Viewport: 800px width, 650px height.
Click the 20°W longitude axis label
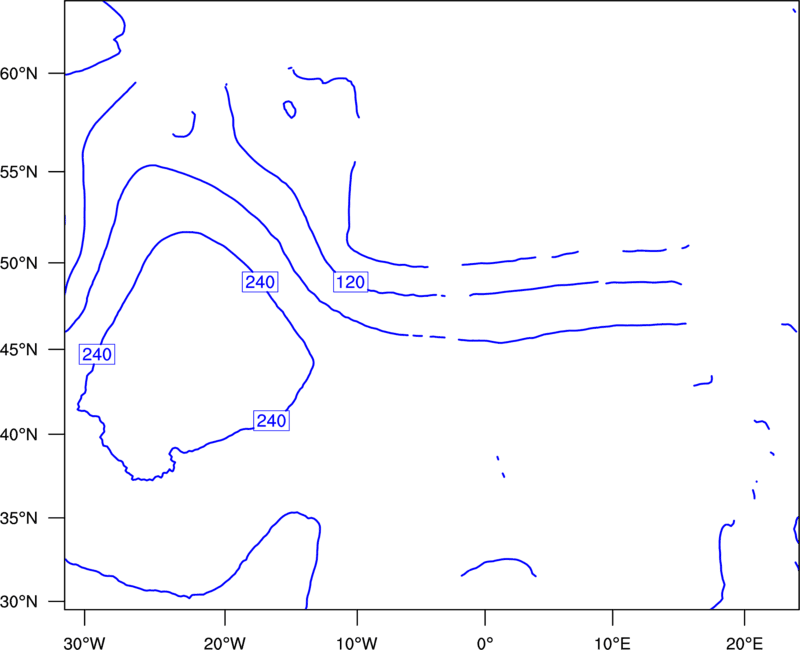225,643
